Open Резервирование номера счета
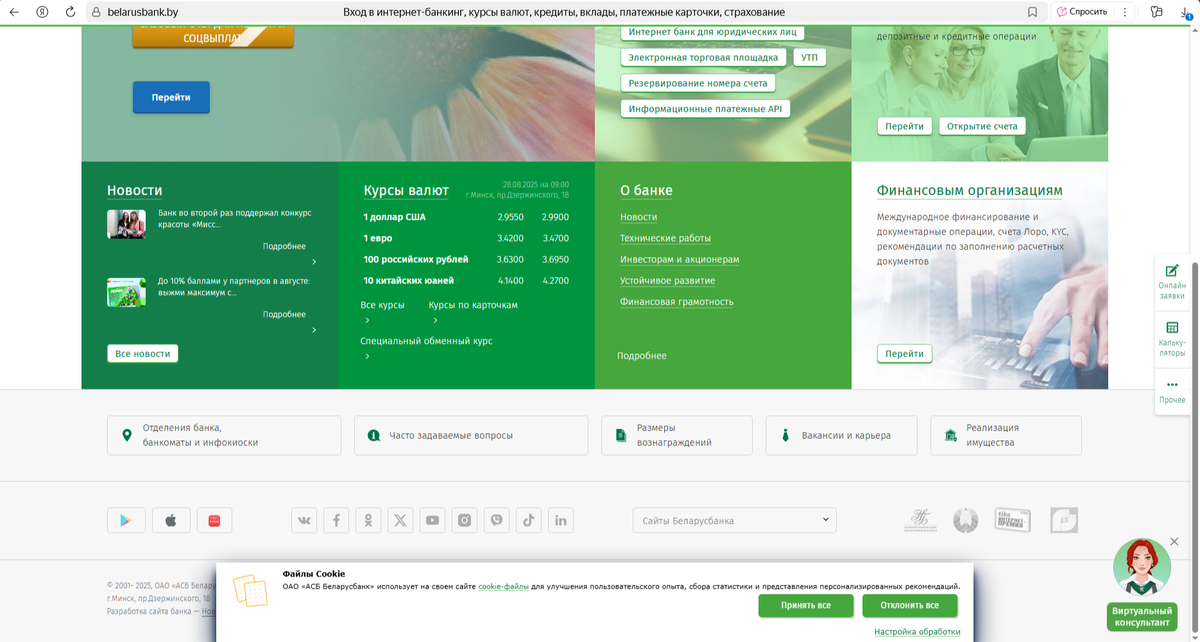The width and height of the screenshot is (1200, 642). (x=698, y=83)
